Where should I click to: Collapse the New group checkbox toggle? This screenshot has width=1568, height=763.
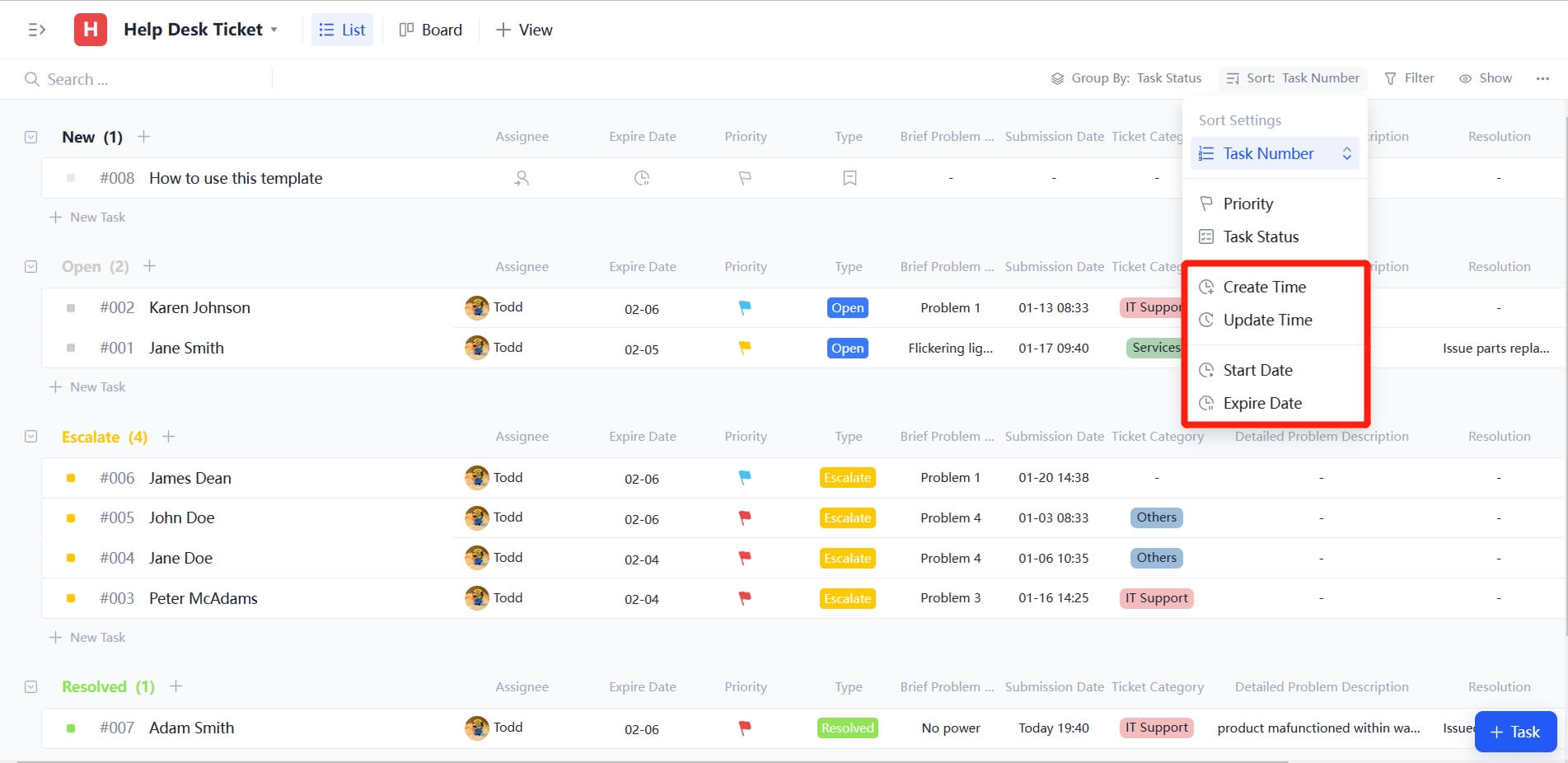click(31, 137)
